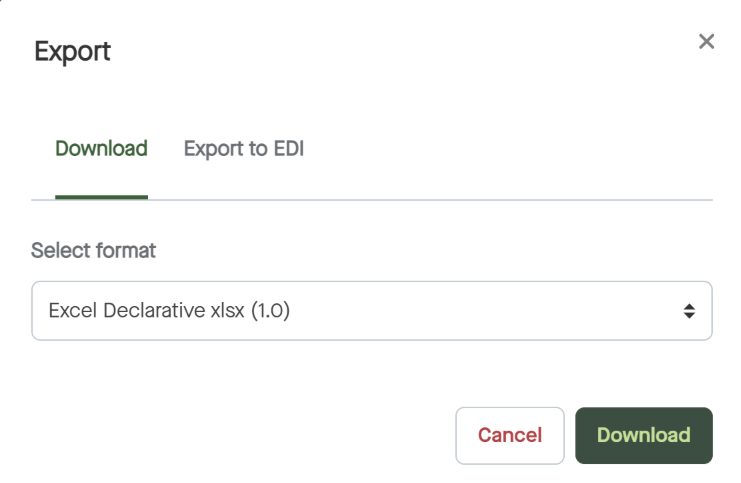This screenshot has height=483, width=741.
Task: Click the Select format label
Action: tap(93, 250)
